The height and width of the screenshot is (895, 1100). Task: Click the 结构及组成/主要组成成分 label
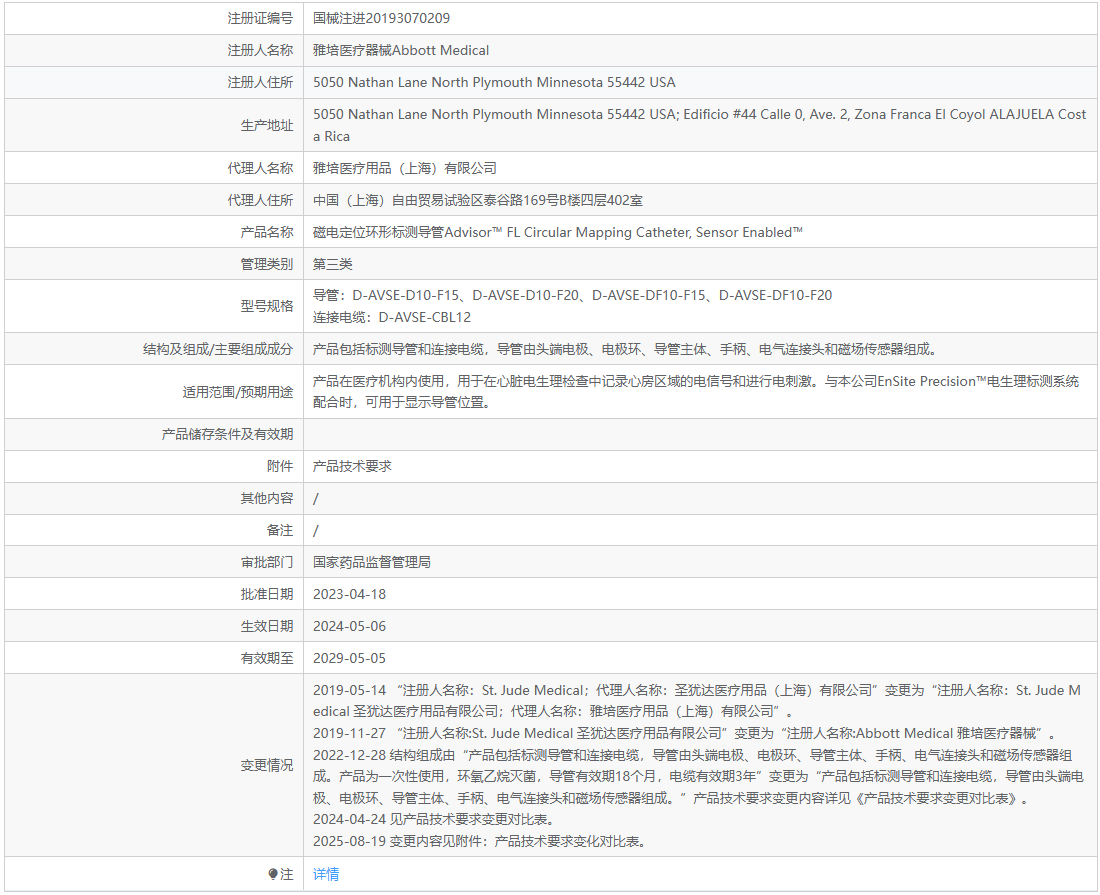click(x=217, y=349)
